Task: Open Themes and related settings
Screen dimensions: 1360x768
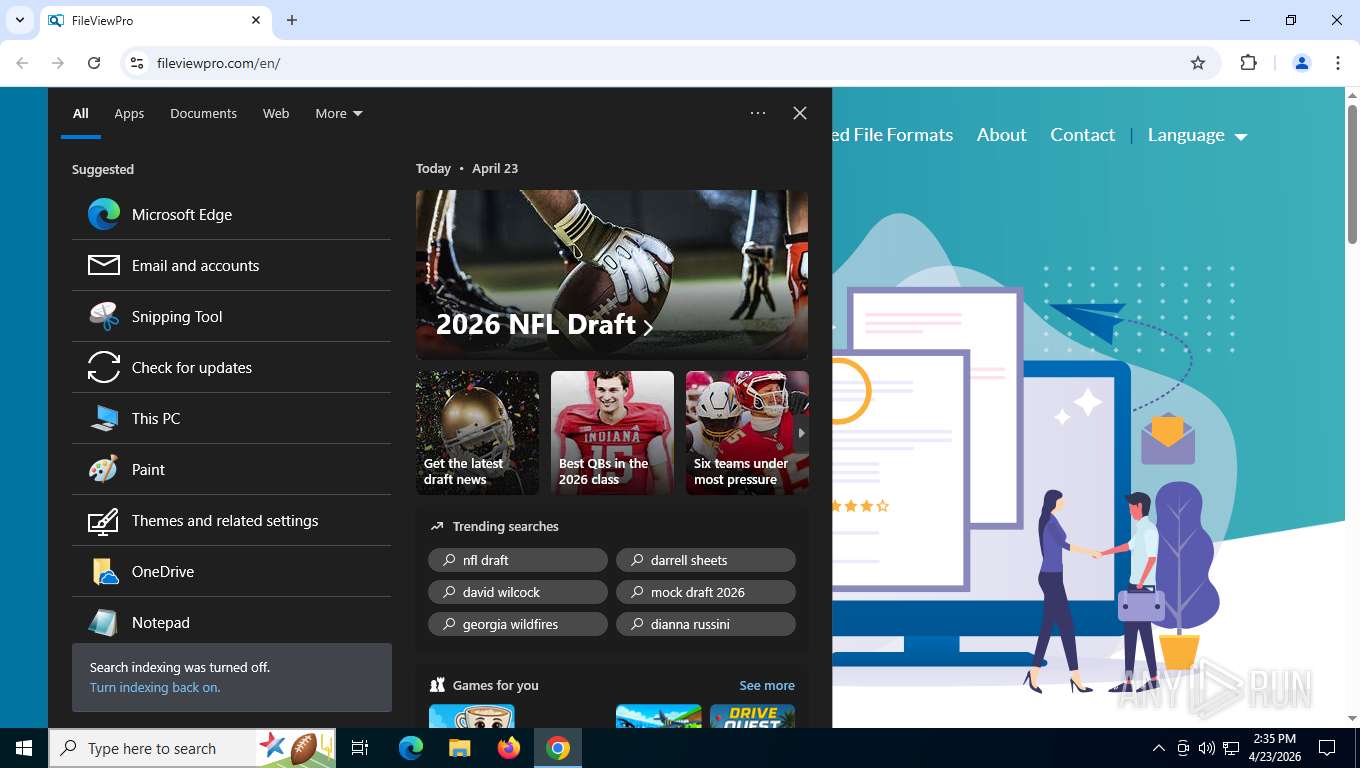Action: (x=231, y=520)
